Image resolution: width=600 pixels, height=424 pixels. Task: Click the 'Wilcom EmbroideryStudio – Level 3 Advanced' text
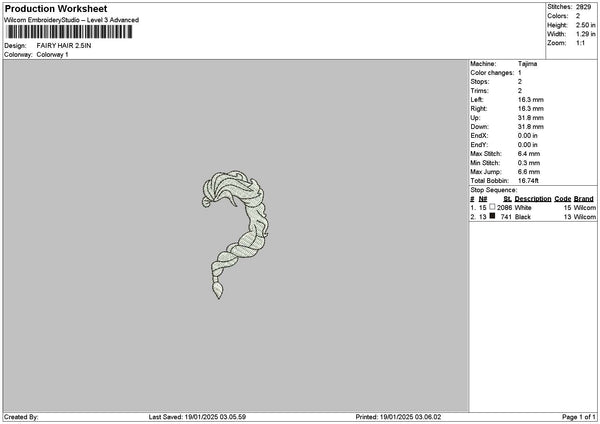click(72, 20)
